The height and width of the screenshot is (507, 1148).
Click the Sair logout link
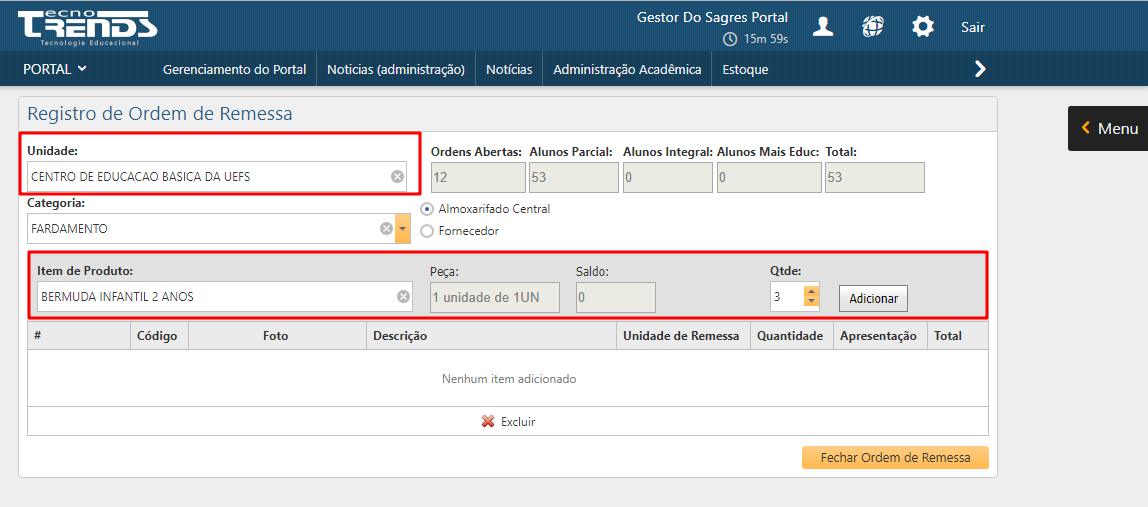[973, 27]
